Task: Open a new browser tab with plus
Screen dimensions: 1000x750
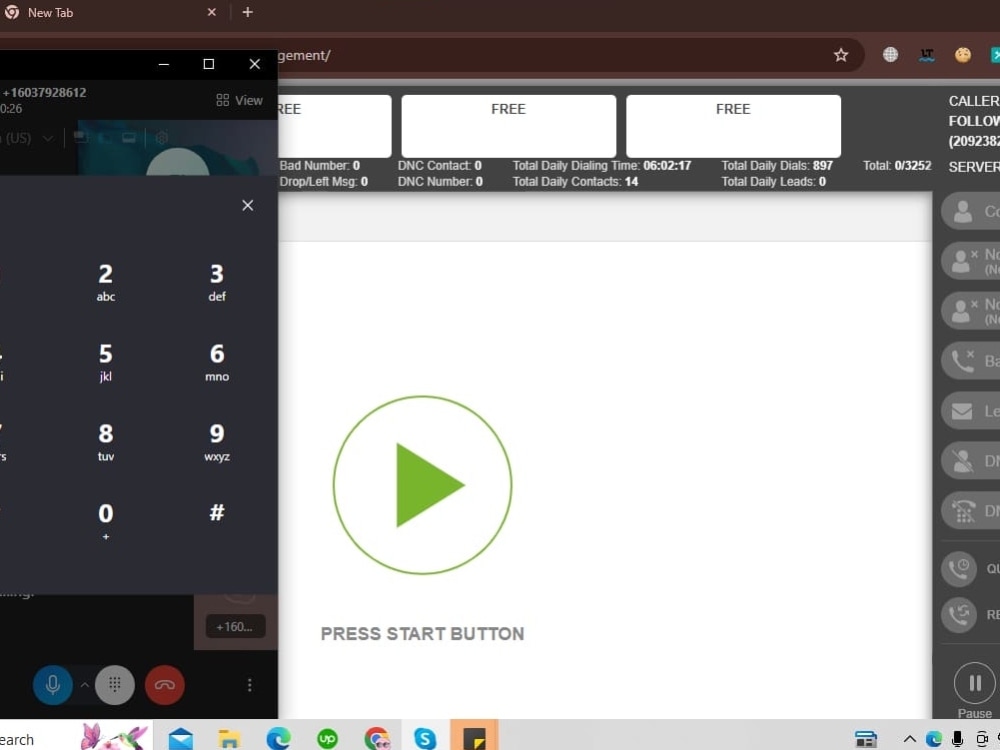Action: pyautogui.click(x=247, y=12)
